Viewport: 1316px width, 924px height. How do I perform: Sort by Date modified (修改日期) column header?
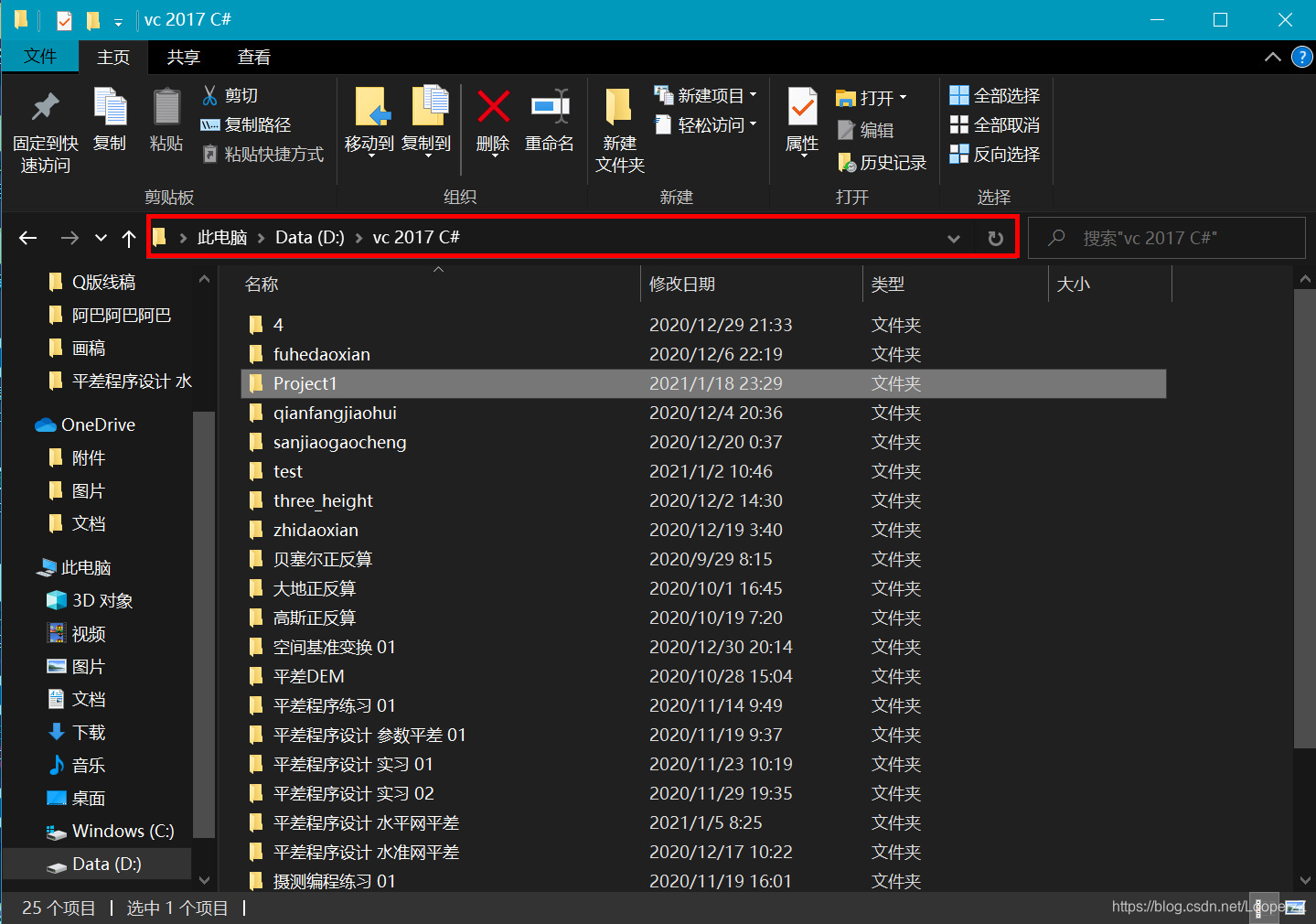[682, 285]
